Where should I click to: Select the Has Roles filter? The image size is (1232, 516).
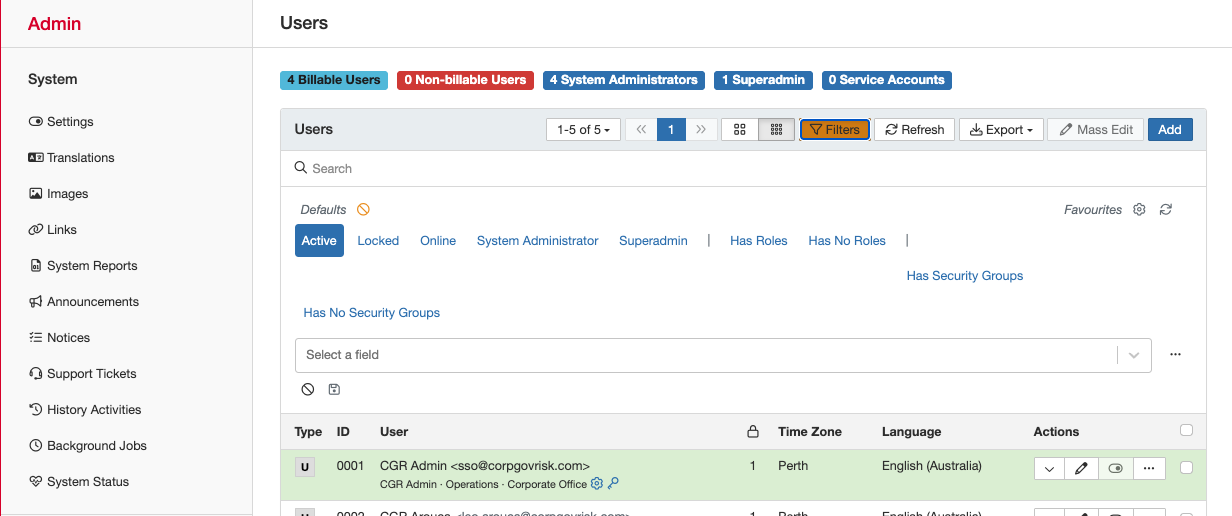759,241
